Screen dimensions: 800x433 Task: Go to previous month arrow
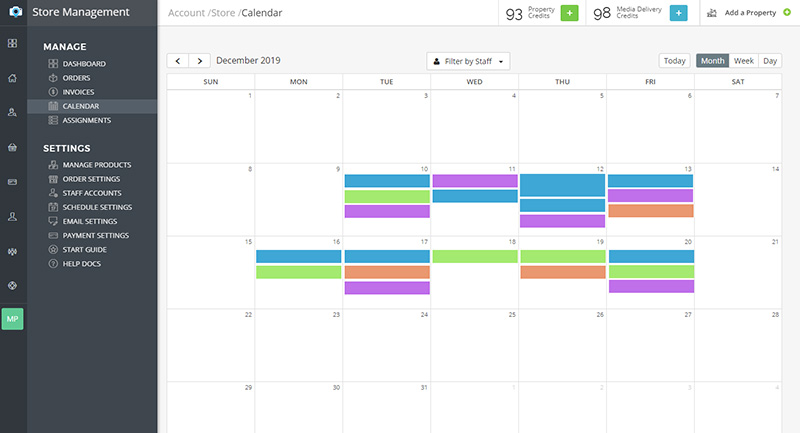pos(177,61)
